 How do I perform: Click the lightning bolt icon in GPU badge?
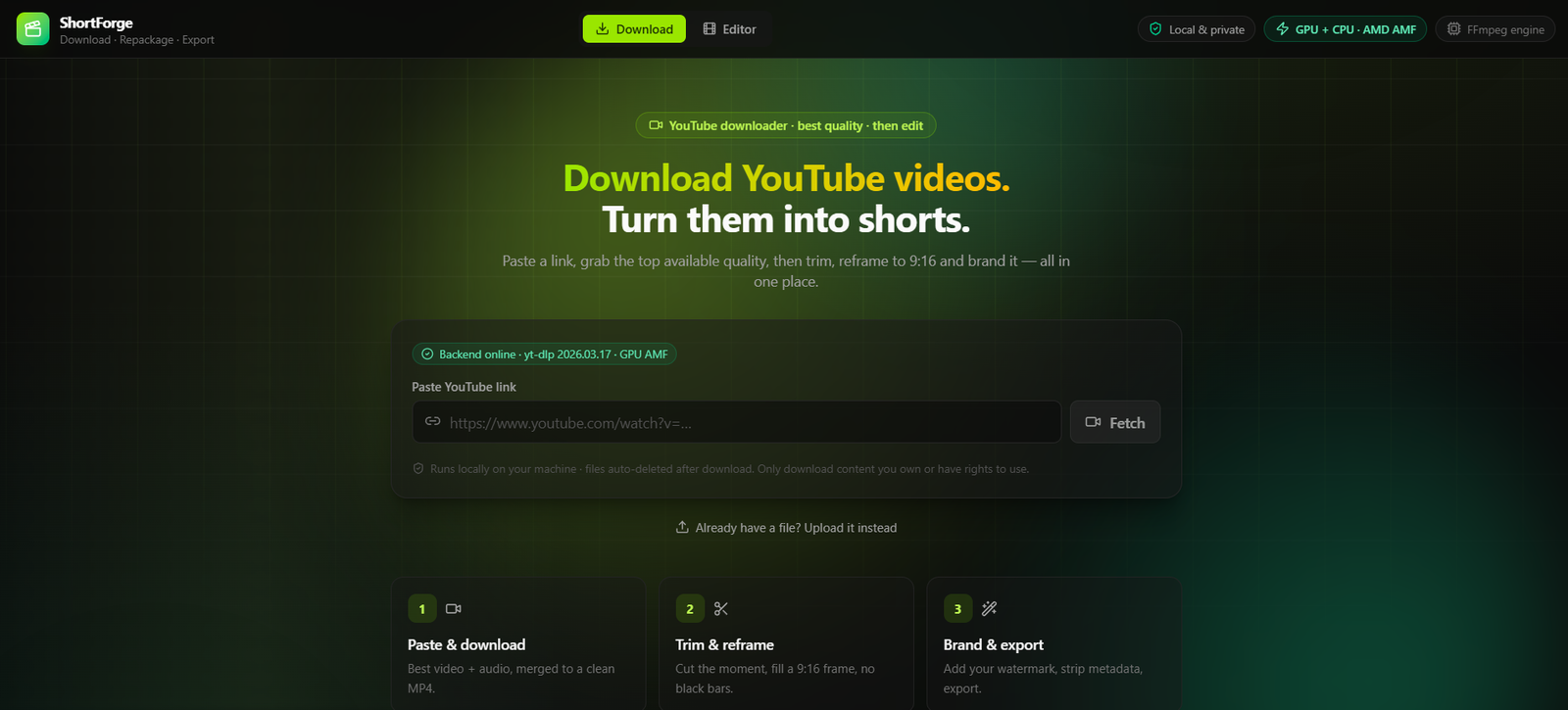pyautogui.click(x=1282, y=29)
